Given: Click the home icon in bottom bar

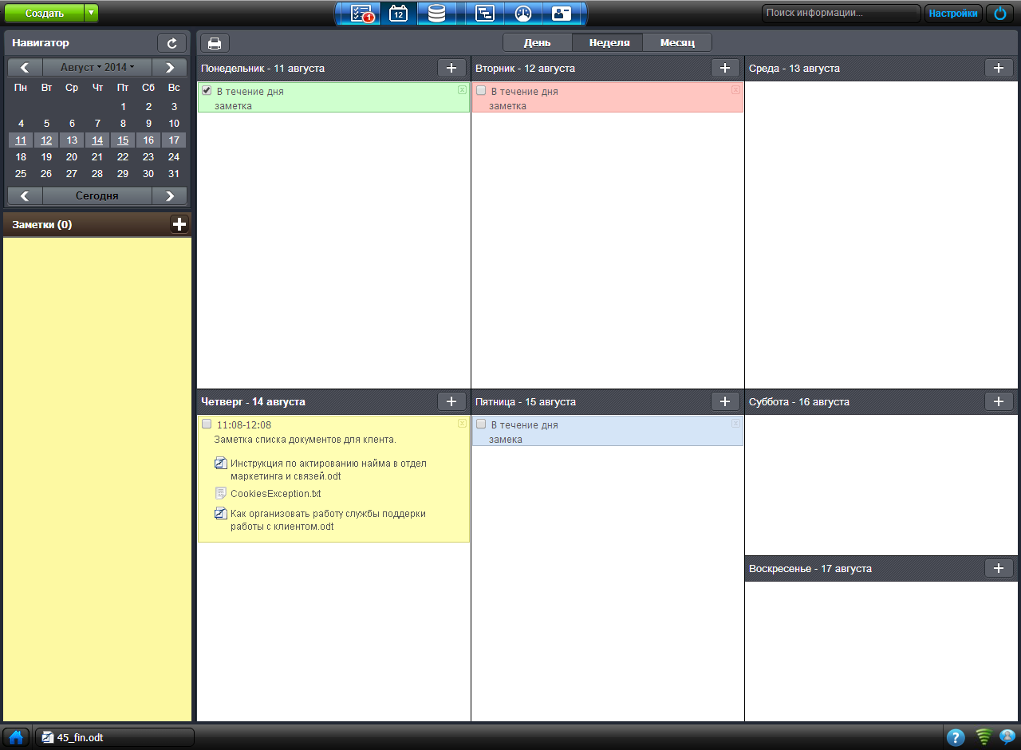Looking at the screenshot, I should [x=16, y=737].
